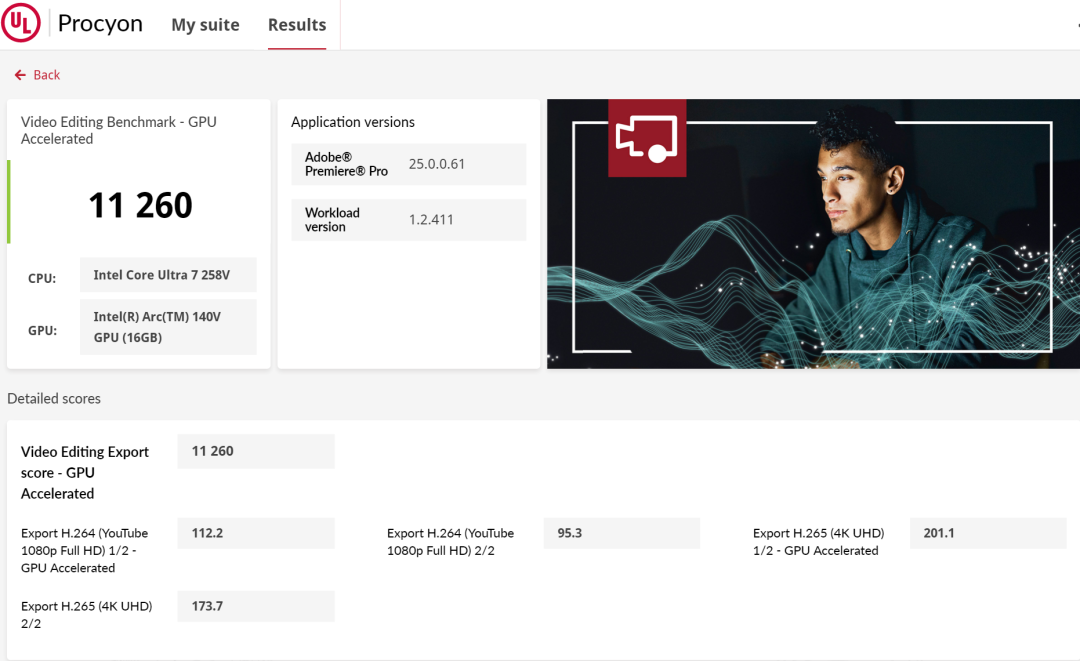Switch to the Results tab

[297, 25]
